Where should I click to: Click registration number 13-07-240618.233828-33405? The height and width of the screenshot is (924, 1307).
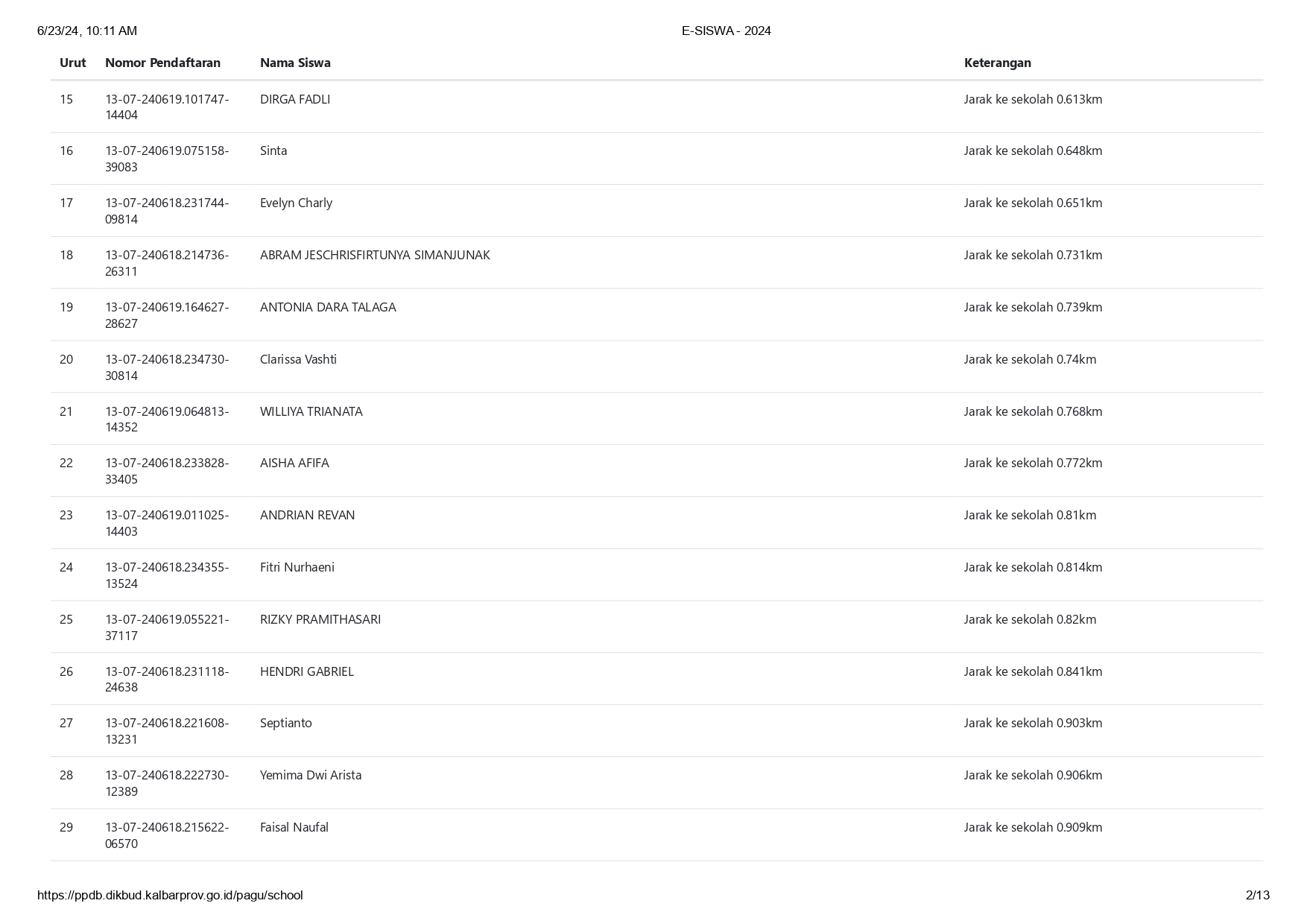(x=167, y=471)
